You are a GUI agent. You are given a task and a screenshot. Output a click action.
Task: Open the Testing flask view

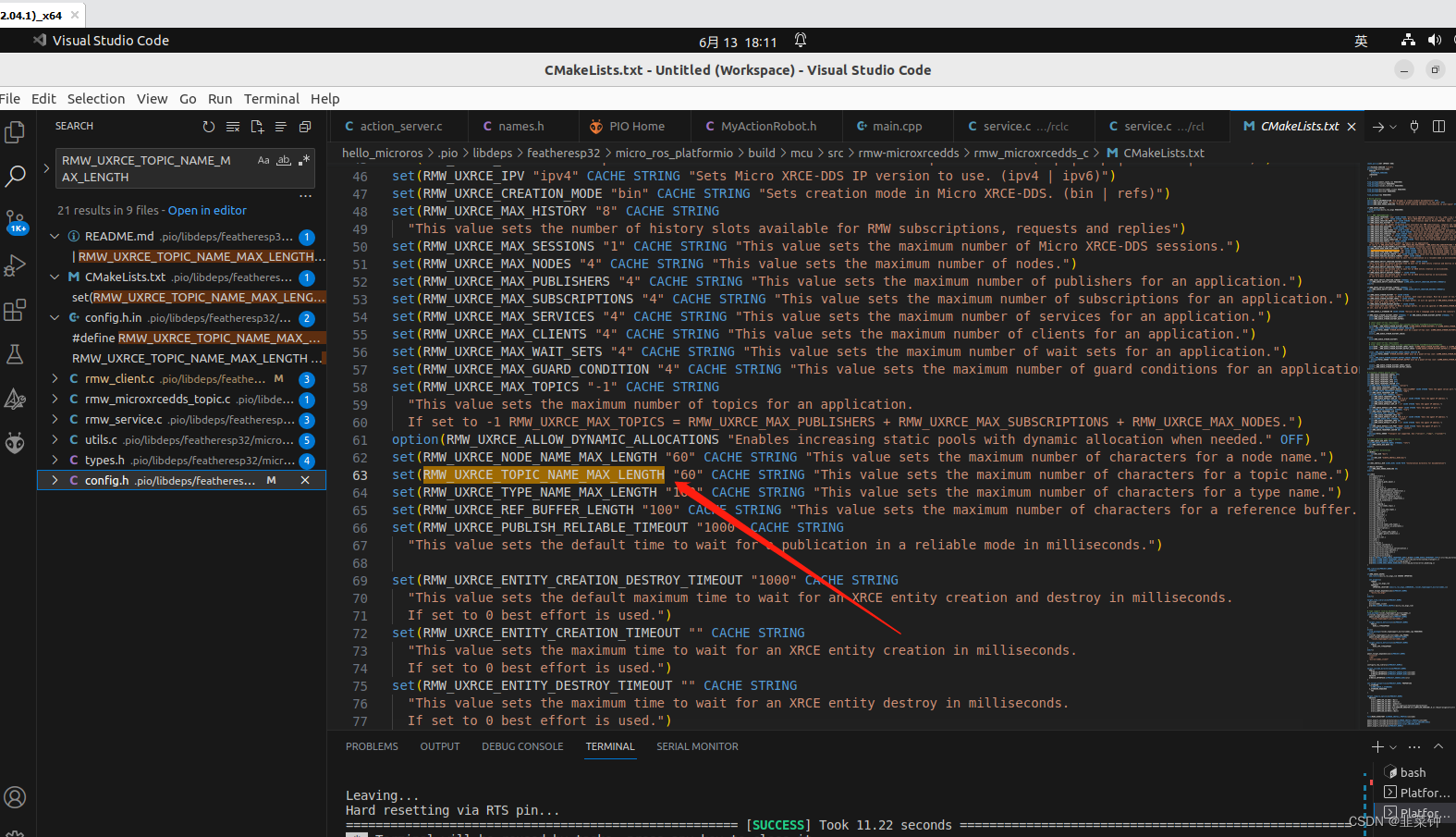pyautogui.click(x=15, y=354)
